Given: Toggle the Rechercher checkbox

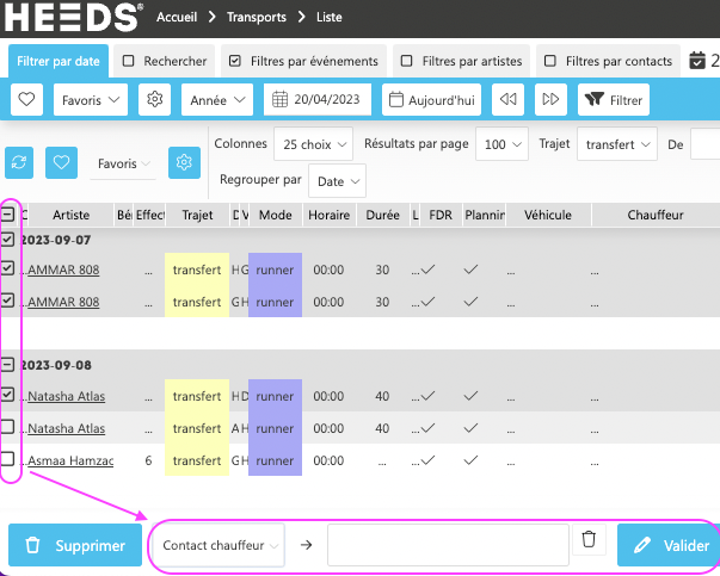Looking at the screenshot, I should 129,61.
